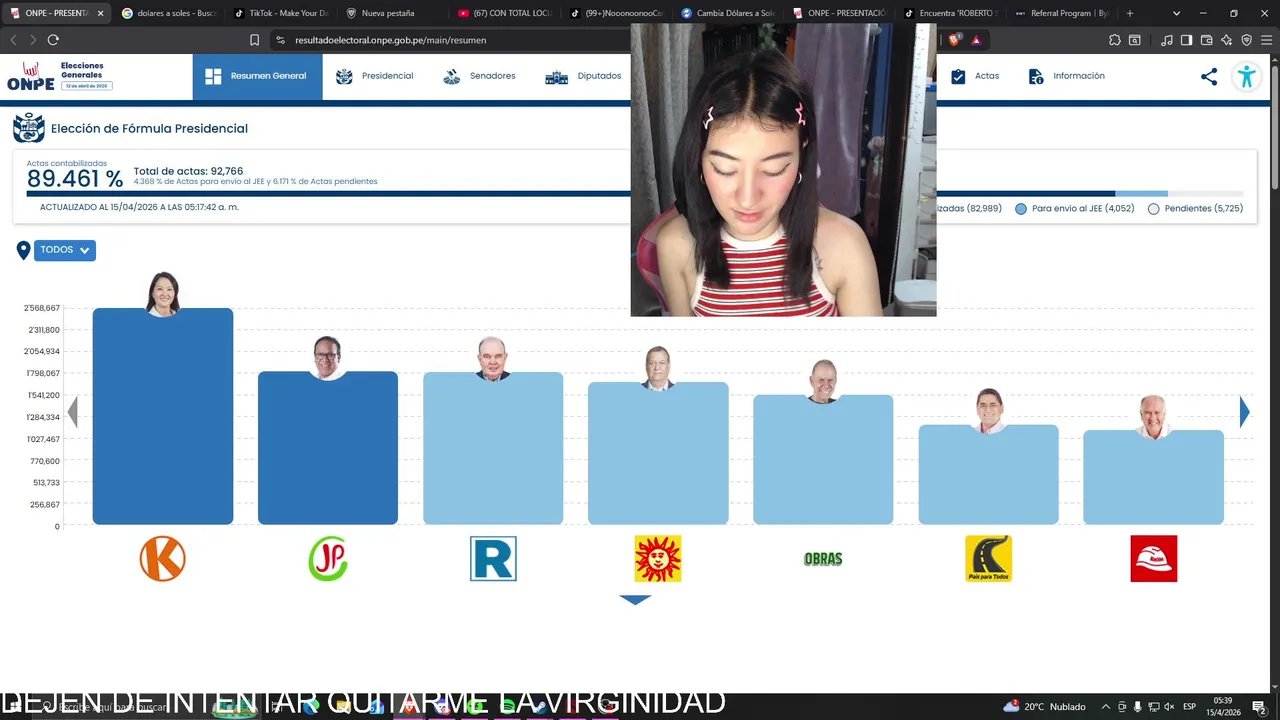The height and width of the screenshot is (720, 1280).
Task: Toggle the browser sidebar panel icon
Action: pos(1186,40)
